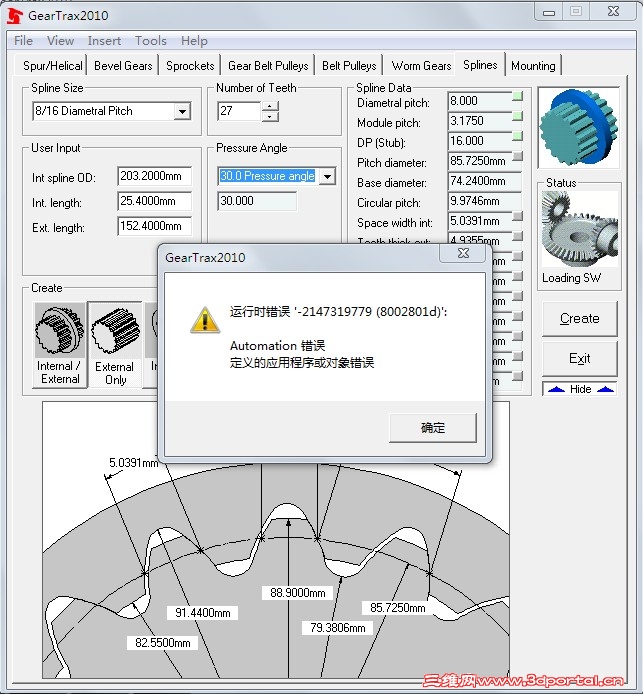Toggle the DP (Stub) lock indicator
643x694 pixels.
[517, 136]
